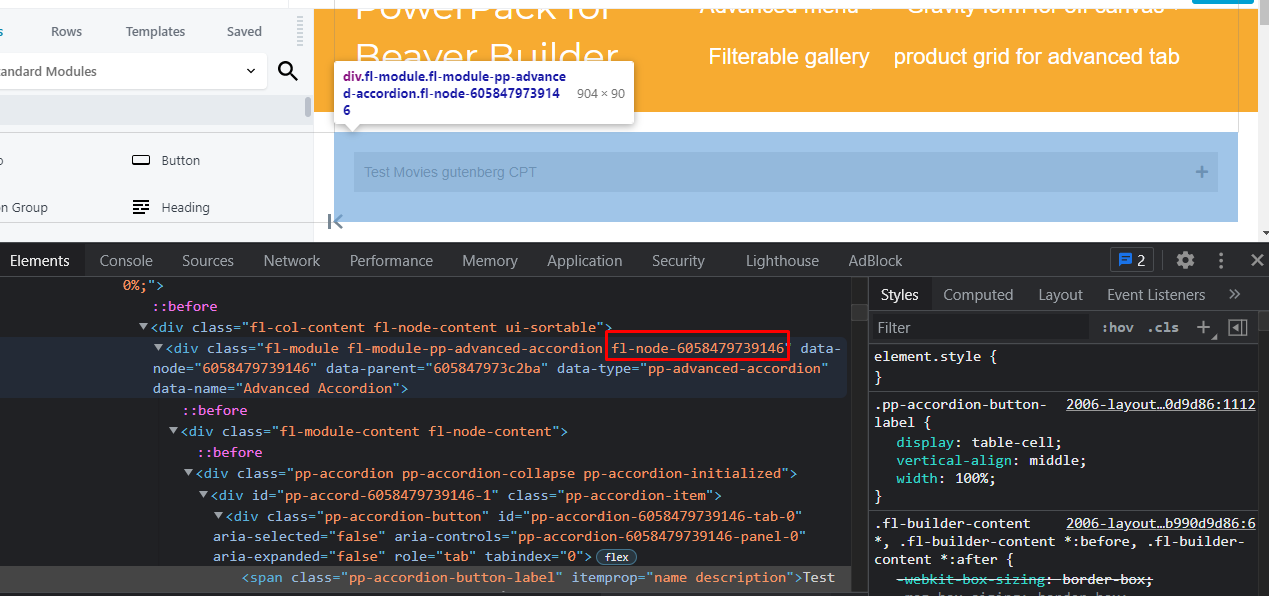Click the Test Movies gutenberg CPT accordion
The image size is (1269, 596).
pos(786,172)
